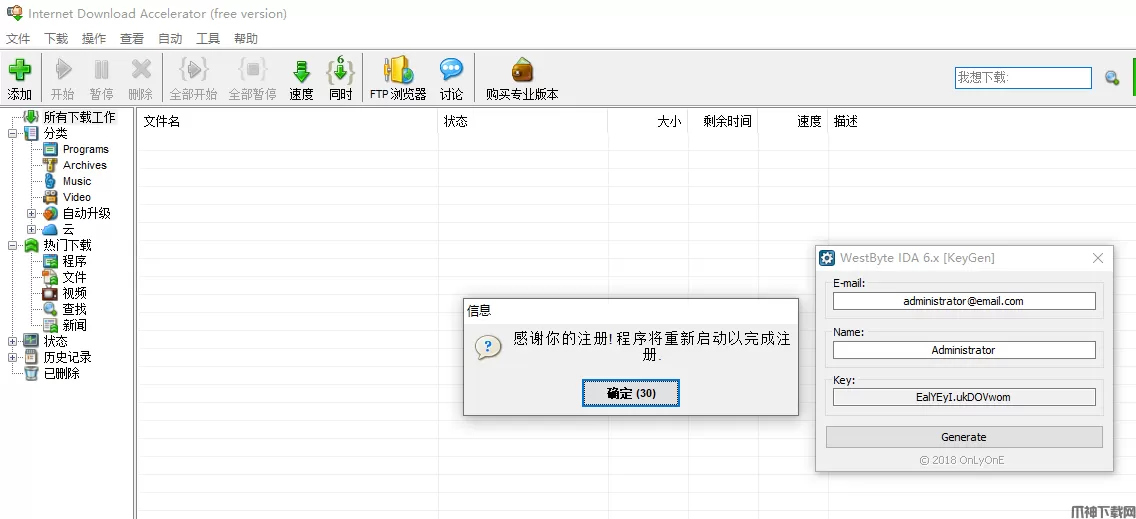Click the Start download toolbar icon

[x=63, y=70]
